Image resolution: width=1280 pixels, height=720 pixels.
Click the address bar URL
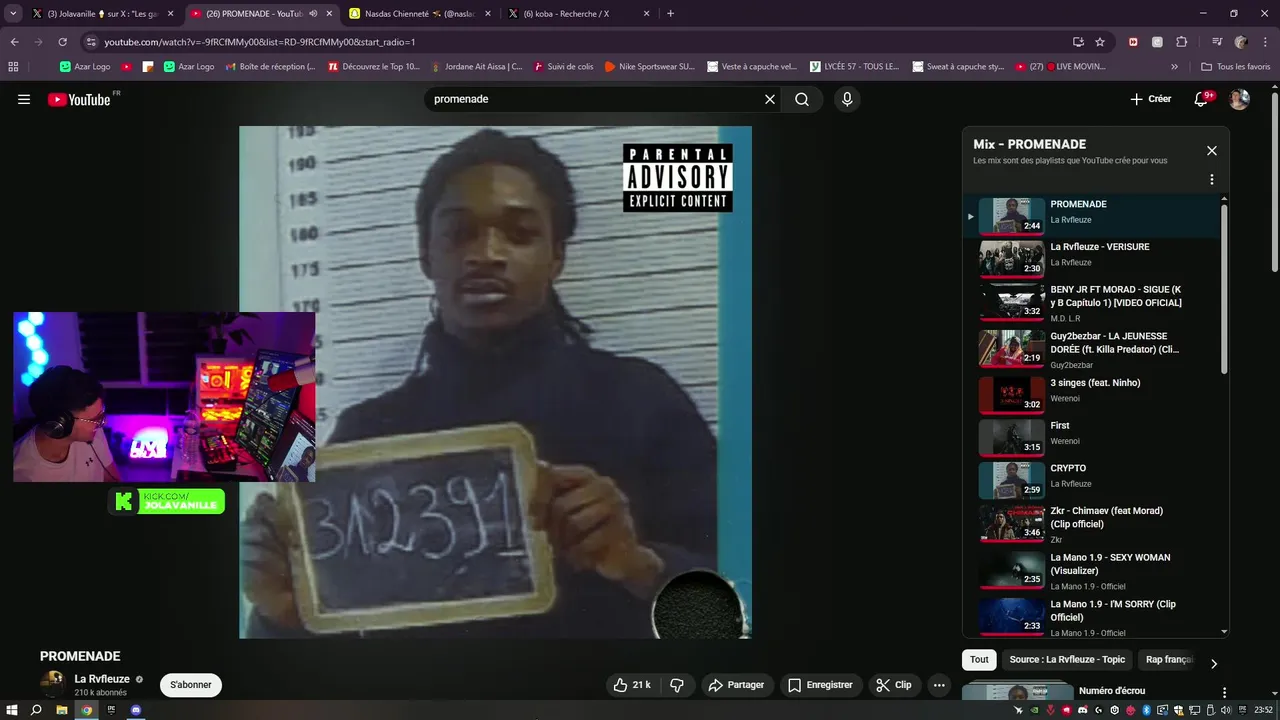tap(260, 42)
